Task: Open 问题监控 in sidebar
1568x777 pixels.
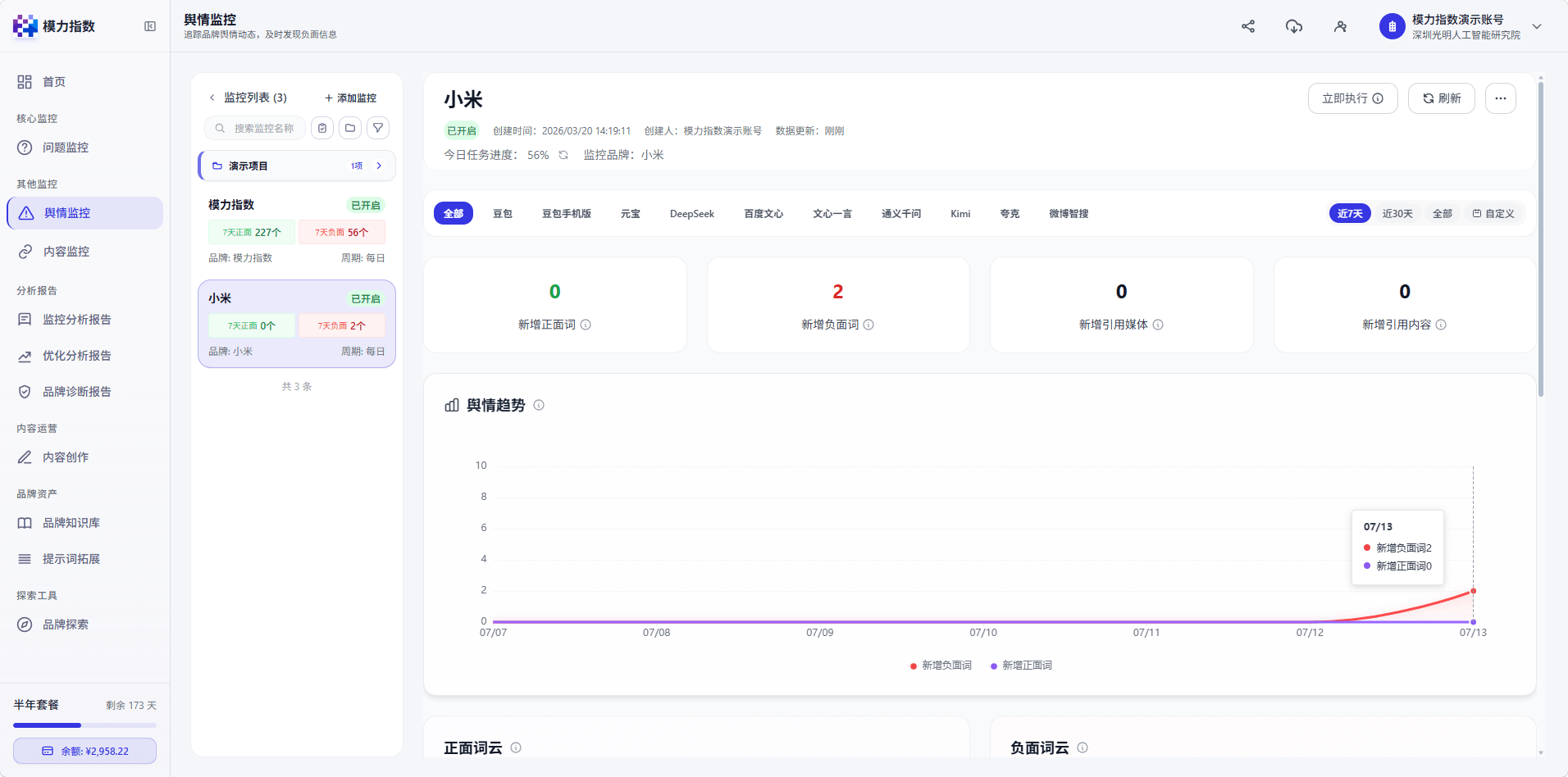Action: click(85, 148)
